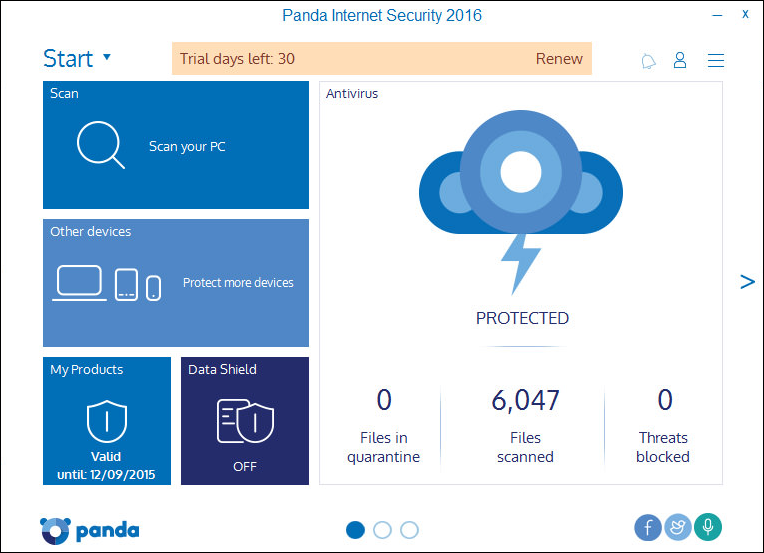Open Panda's Facebook page icon
The height and width of the screenshot is (553, 764).
tap(648, 528)
